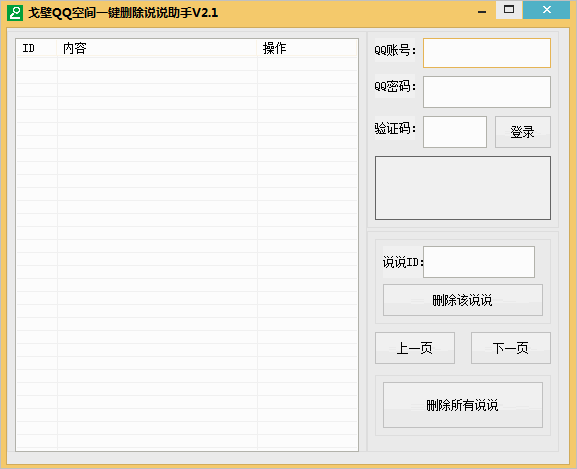
Task: Select the 验证码 text box
Action: pyautogui.click(x=455, y=132)
